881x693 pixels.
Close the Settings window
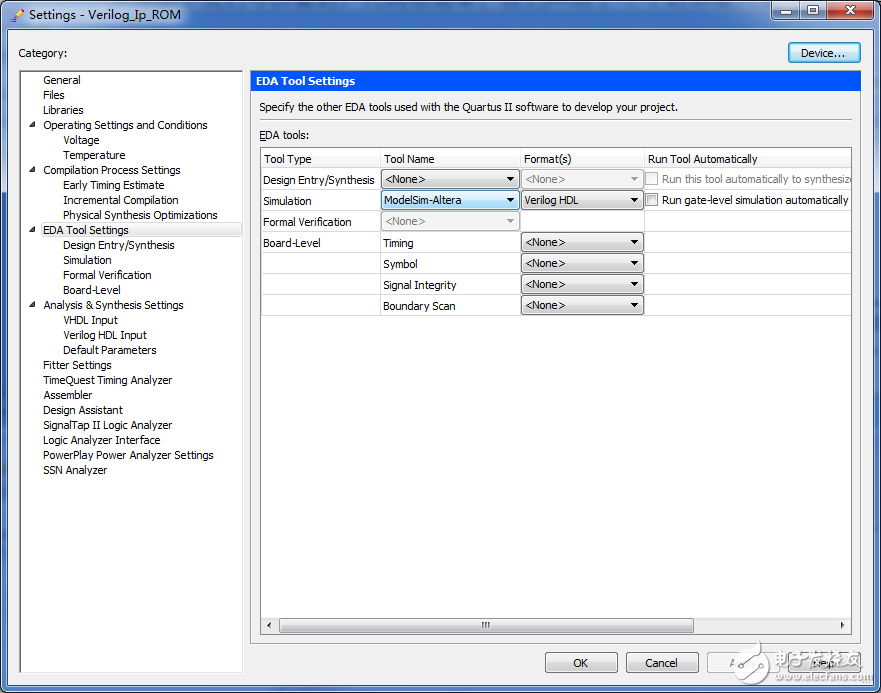pos(850,10)
